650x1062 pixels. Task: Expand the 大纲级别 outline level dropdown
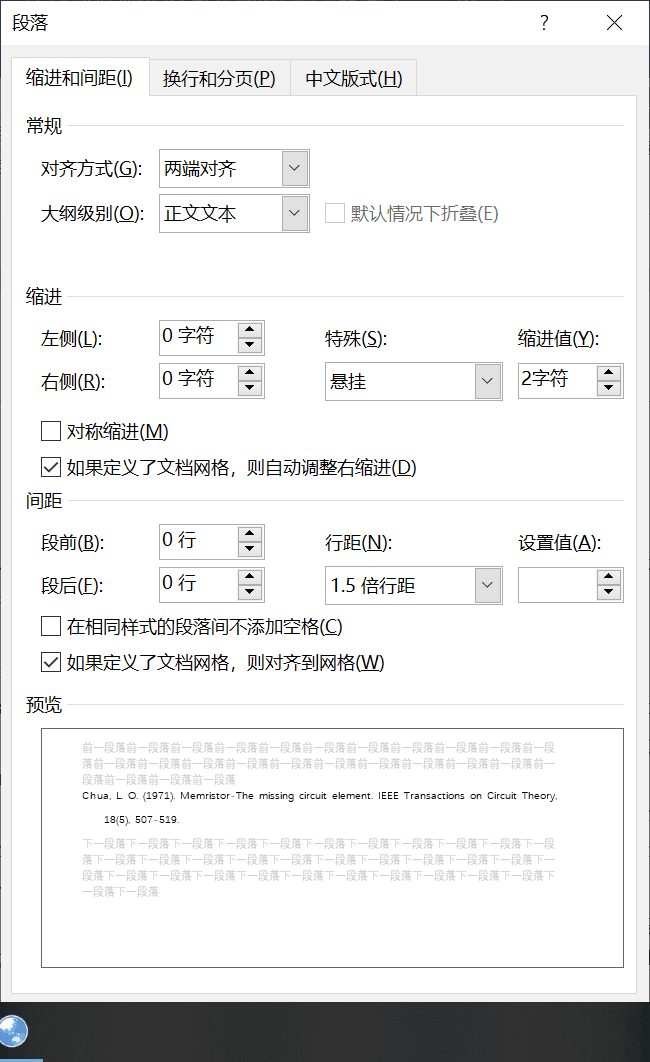point(295,213)
